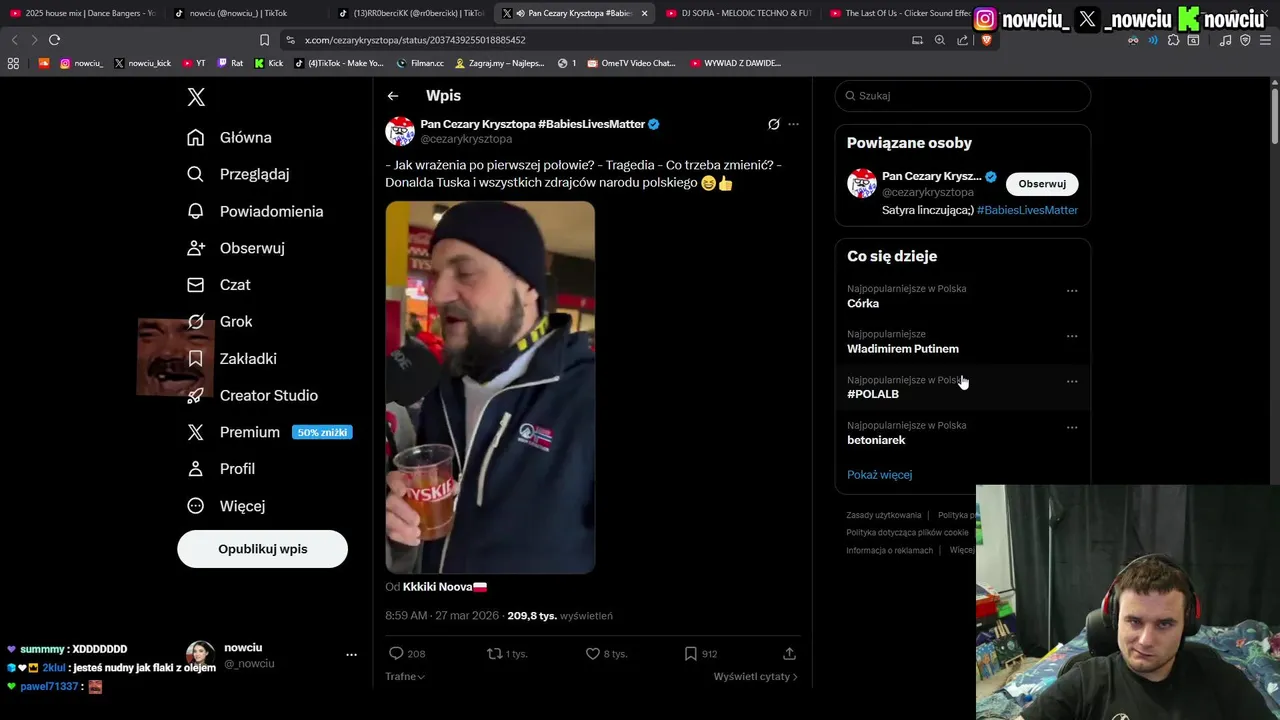Click the browser bookmark icon by the address bar
This screenshot has height=720, width=1280.
point(264,40)
